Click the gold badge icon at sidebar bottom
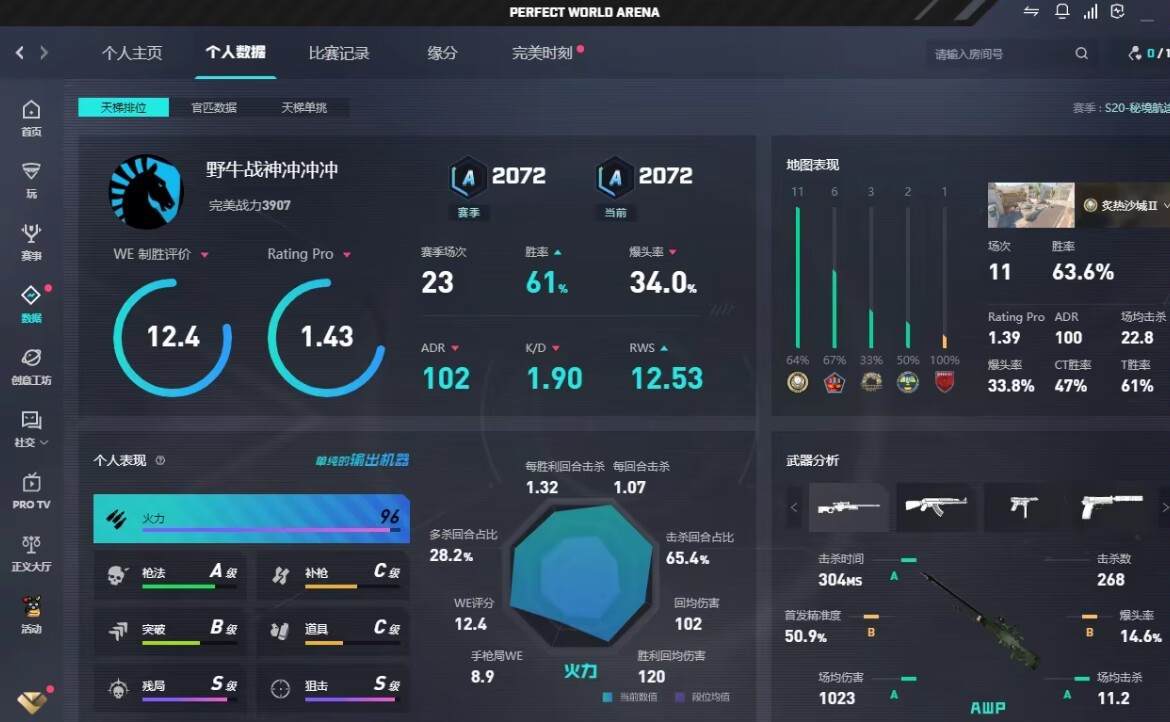 pos(31,701)
